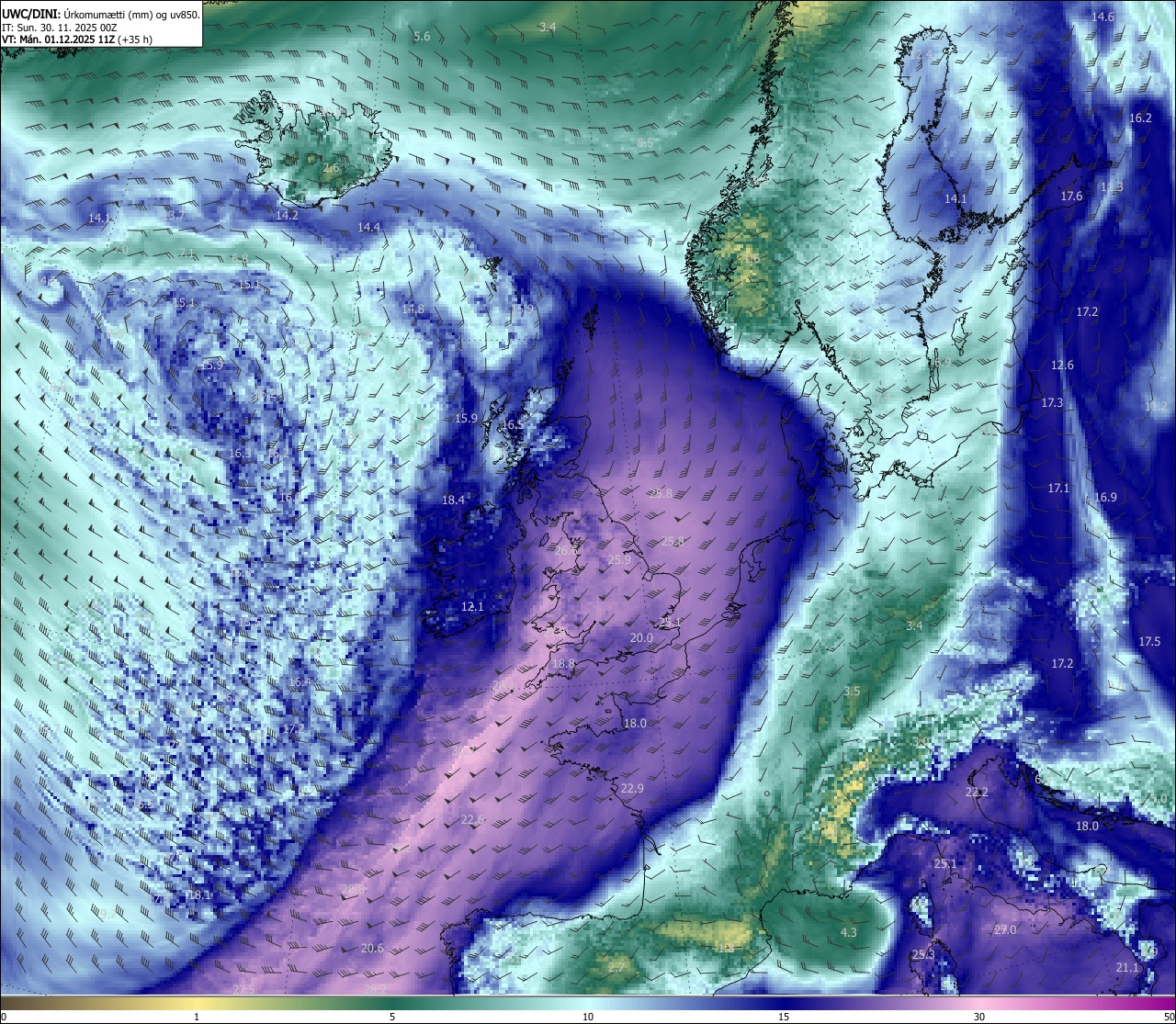1176x1024 pixels.
Task: Click the 15 tick on colour scale
Action: coord(784,1017)
